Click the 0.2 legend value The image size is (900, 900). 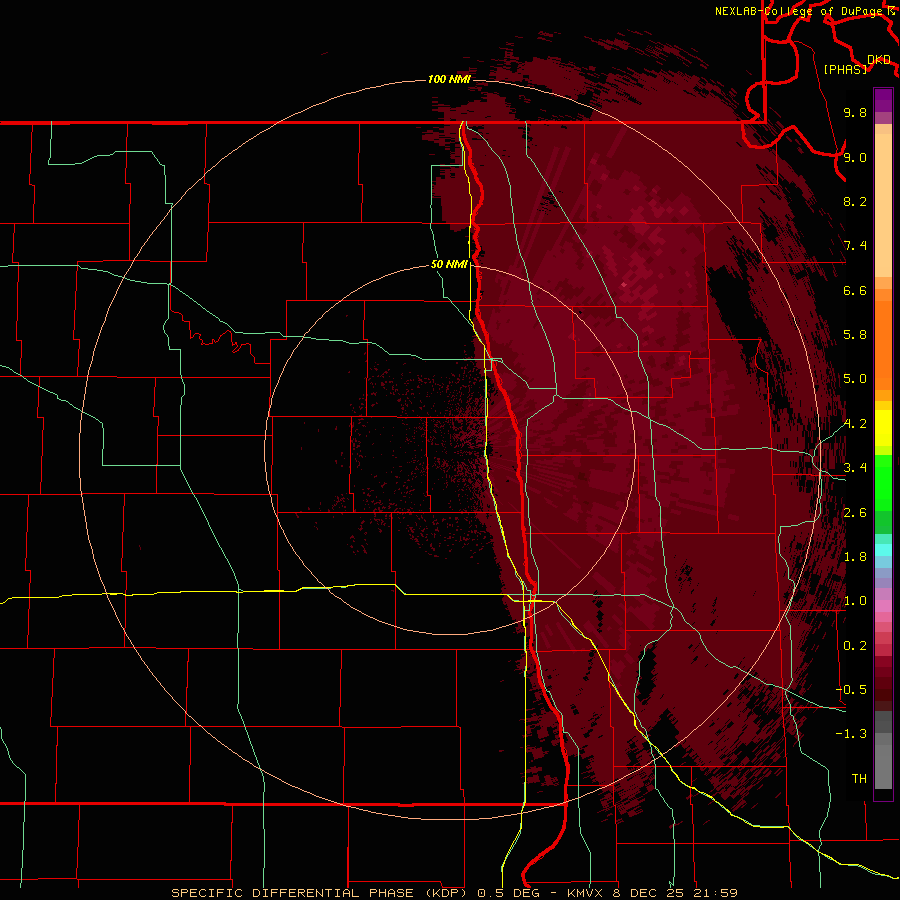pos(855,646)
